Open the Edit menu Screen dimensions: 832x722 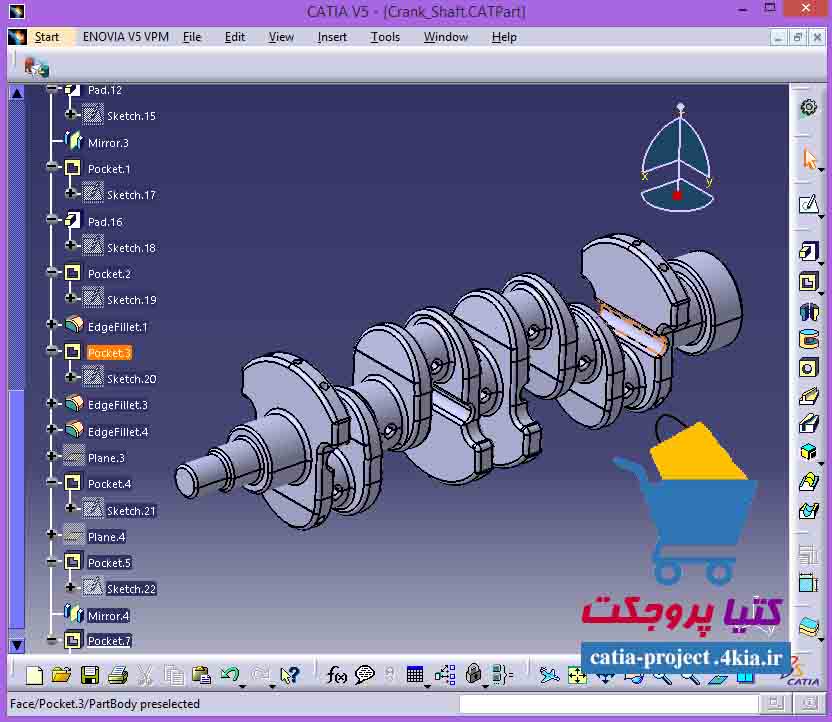[235, 37]
